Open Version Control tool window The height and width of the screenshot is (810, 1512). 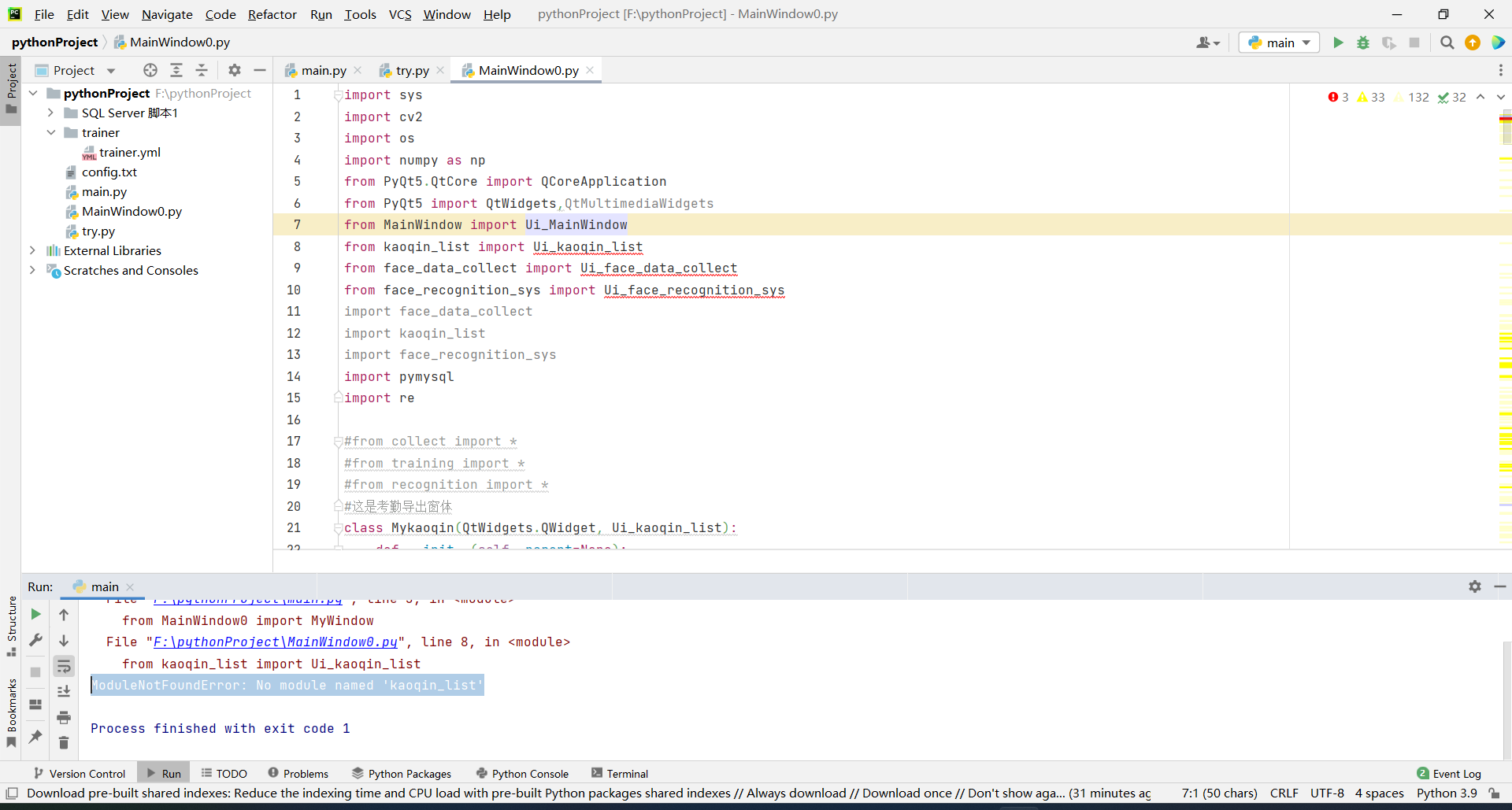click(x=80, y=774)
